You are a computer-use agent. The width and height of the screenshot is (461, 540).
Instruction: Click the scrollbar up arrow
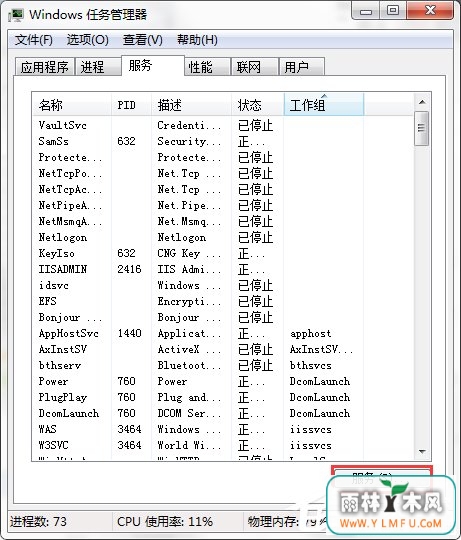422,102
